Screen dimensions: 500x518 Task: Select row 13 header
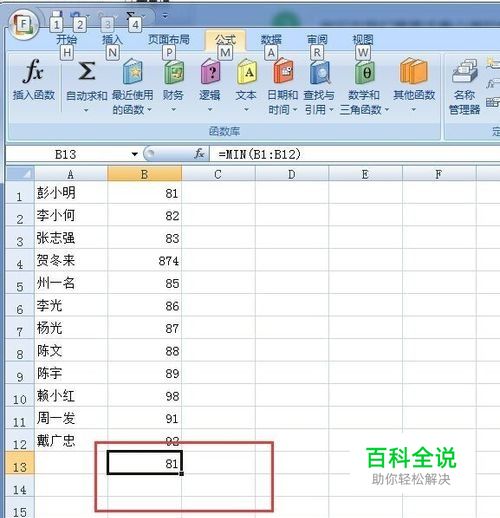pos(20,463)
